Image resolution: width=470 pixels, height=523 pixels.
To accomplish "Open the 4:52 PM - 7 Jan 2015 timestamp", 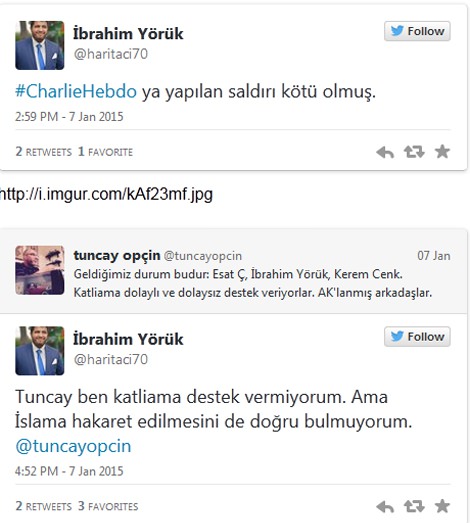I will [x=69, y=471].
